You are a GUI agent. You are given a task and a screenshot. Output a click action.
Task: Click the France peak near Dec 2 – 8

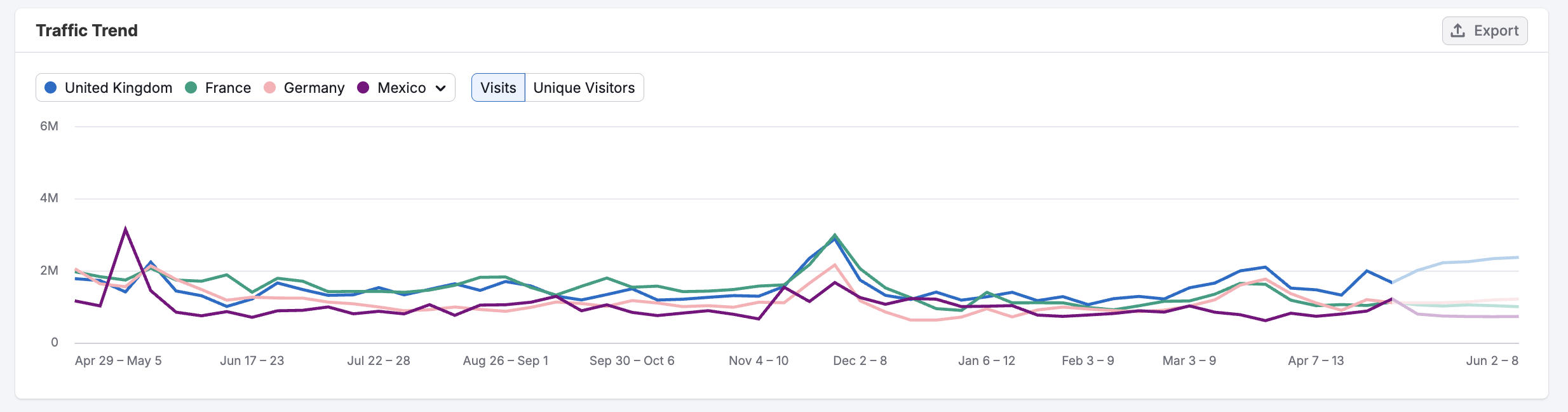point(835,235)
